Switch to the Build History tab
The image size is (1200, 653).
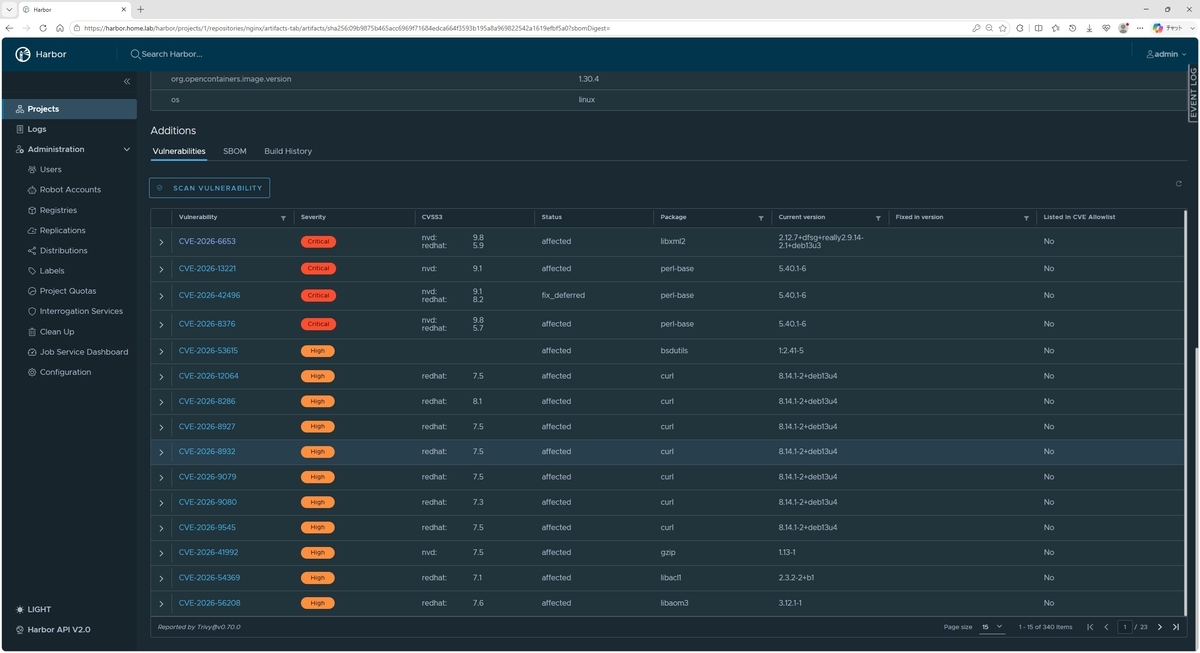tap(288, 151)
